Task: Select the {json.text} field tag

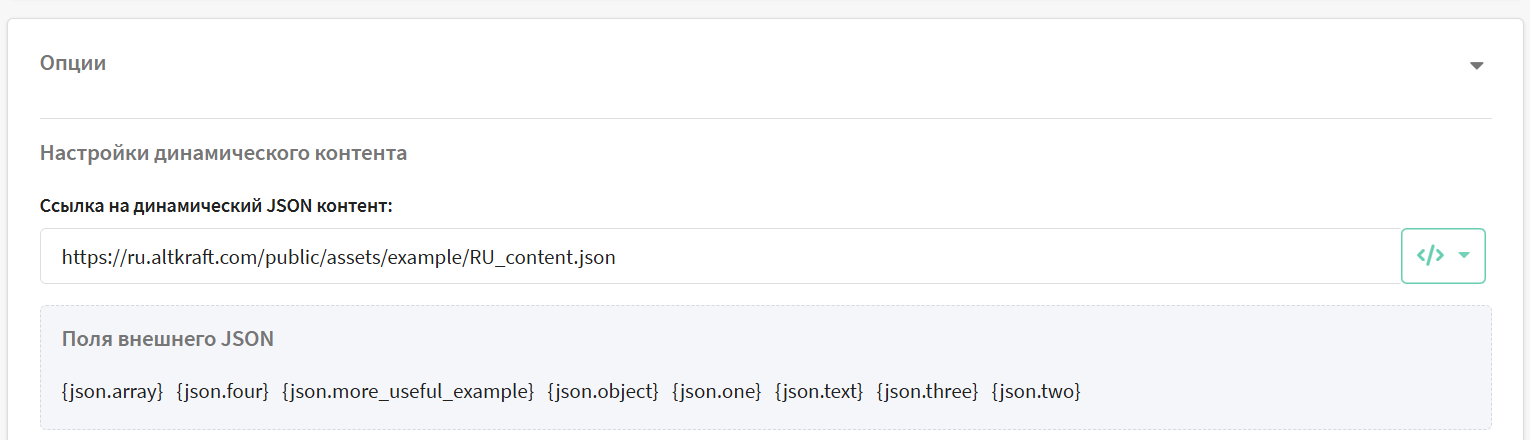Action: (819, 391)
